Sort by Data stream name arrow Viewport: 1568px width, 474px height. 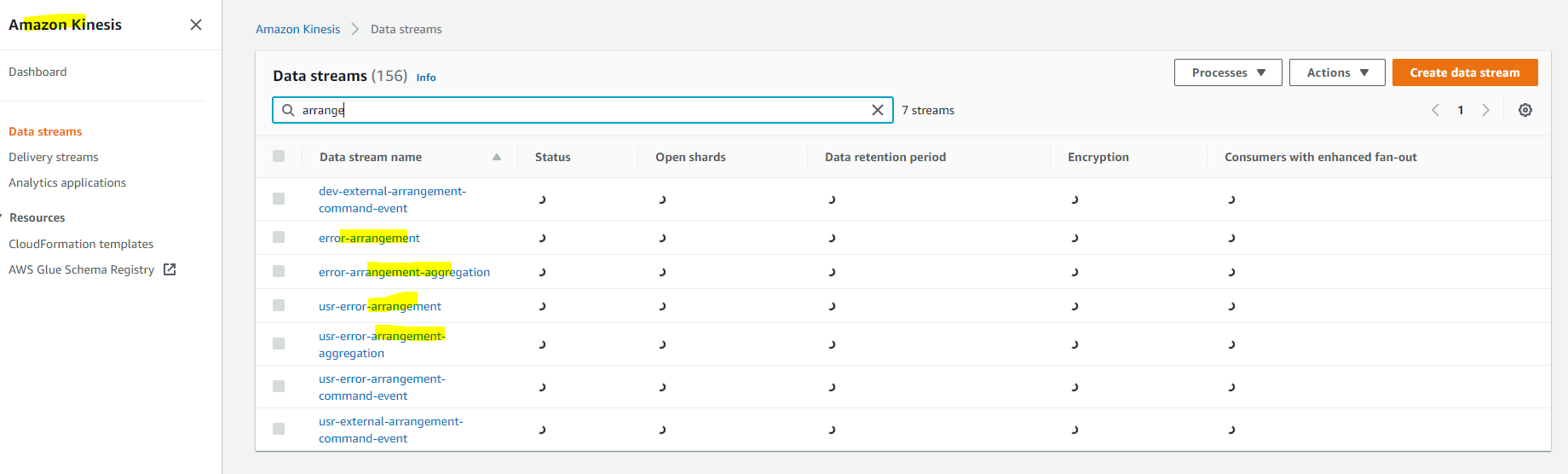[x=497, y=157]
